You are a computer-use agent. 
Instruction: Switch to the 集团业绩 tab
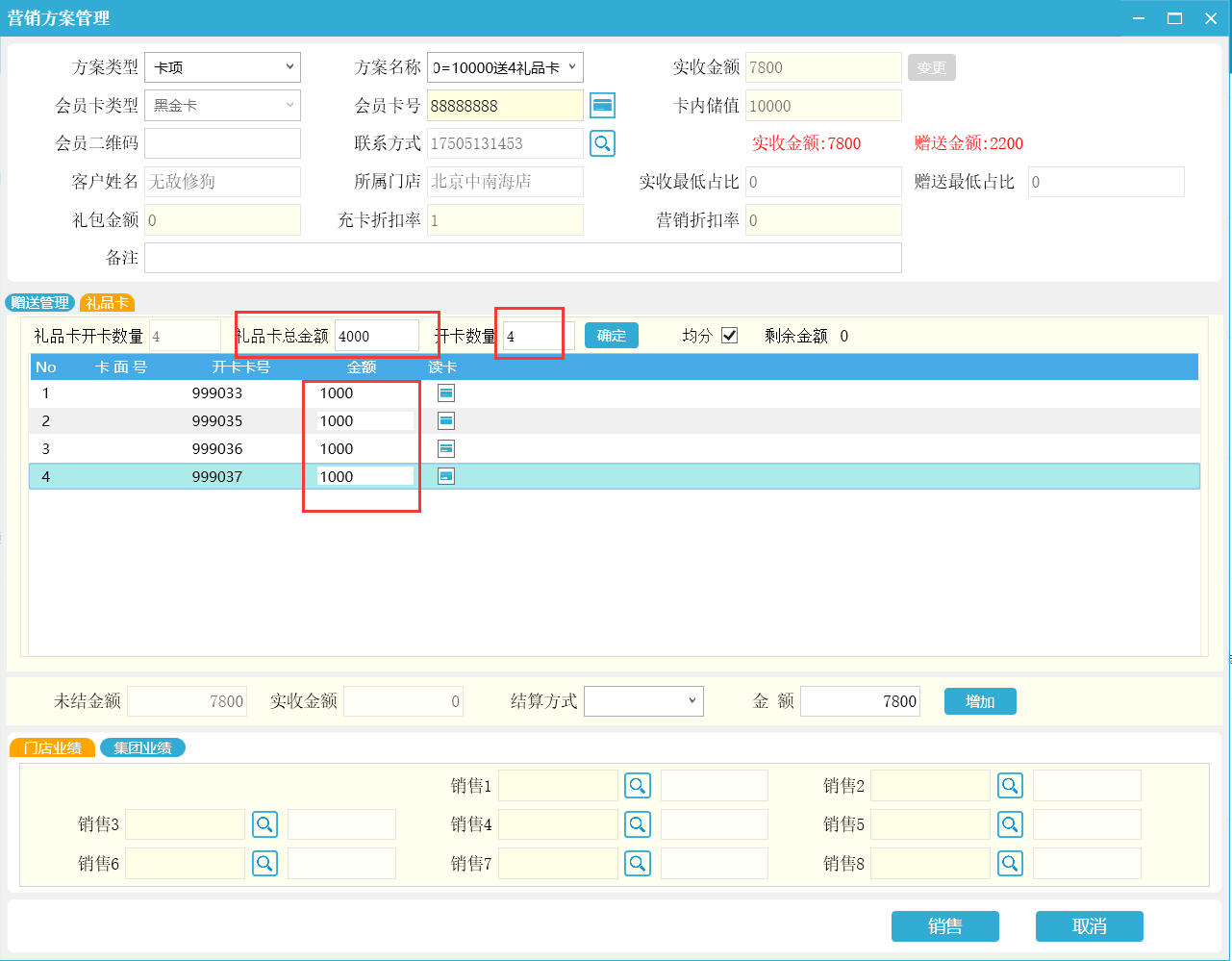point(142,747)
